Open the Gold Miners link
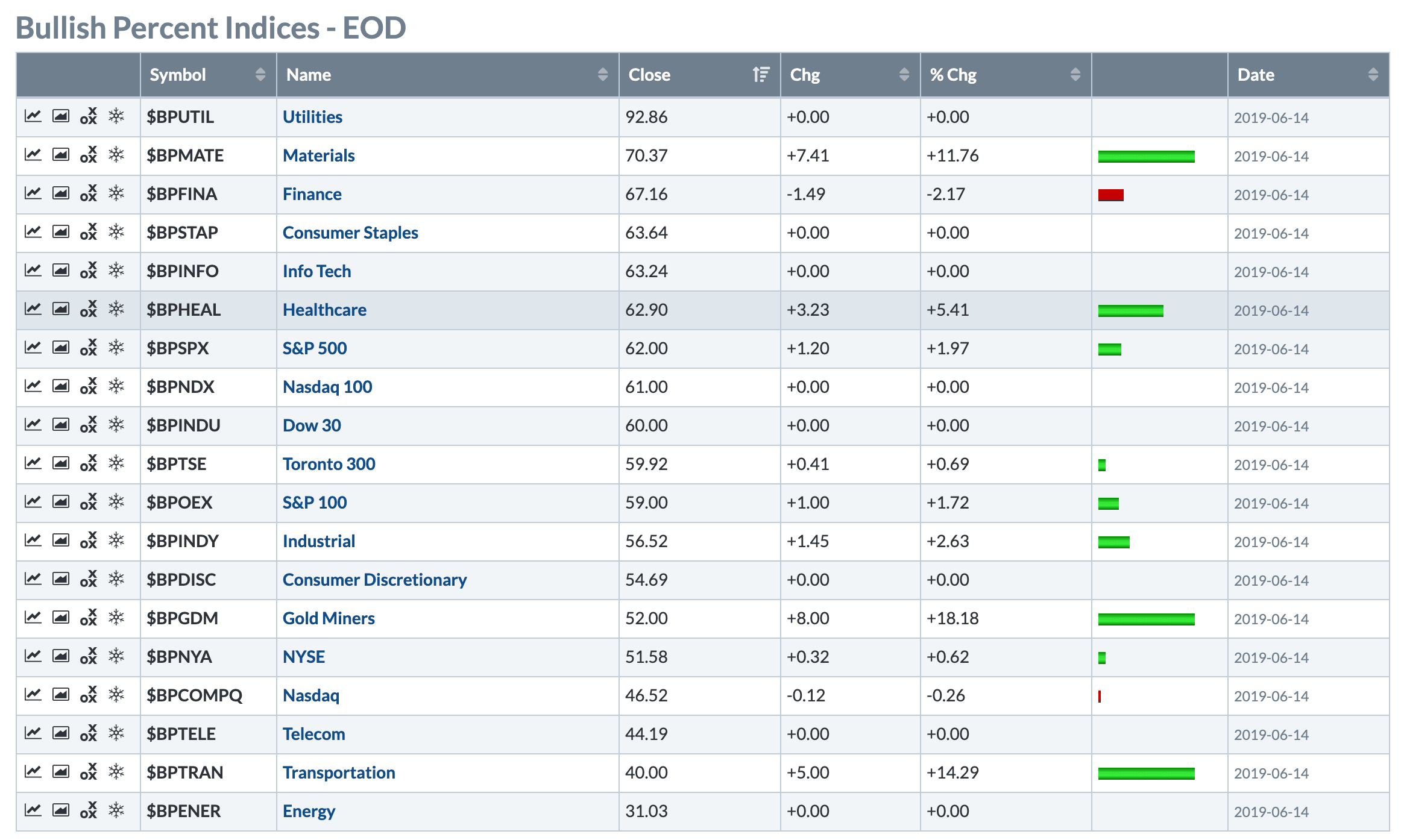This screenshot has width=1401, height=840. coord(329,618)
